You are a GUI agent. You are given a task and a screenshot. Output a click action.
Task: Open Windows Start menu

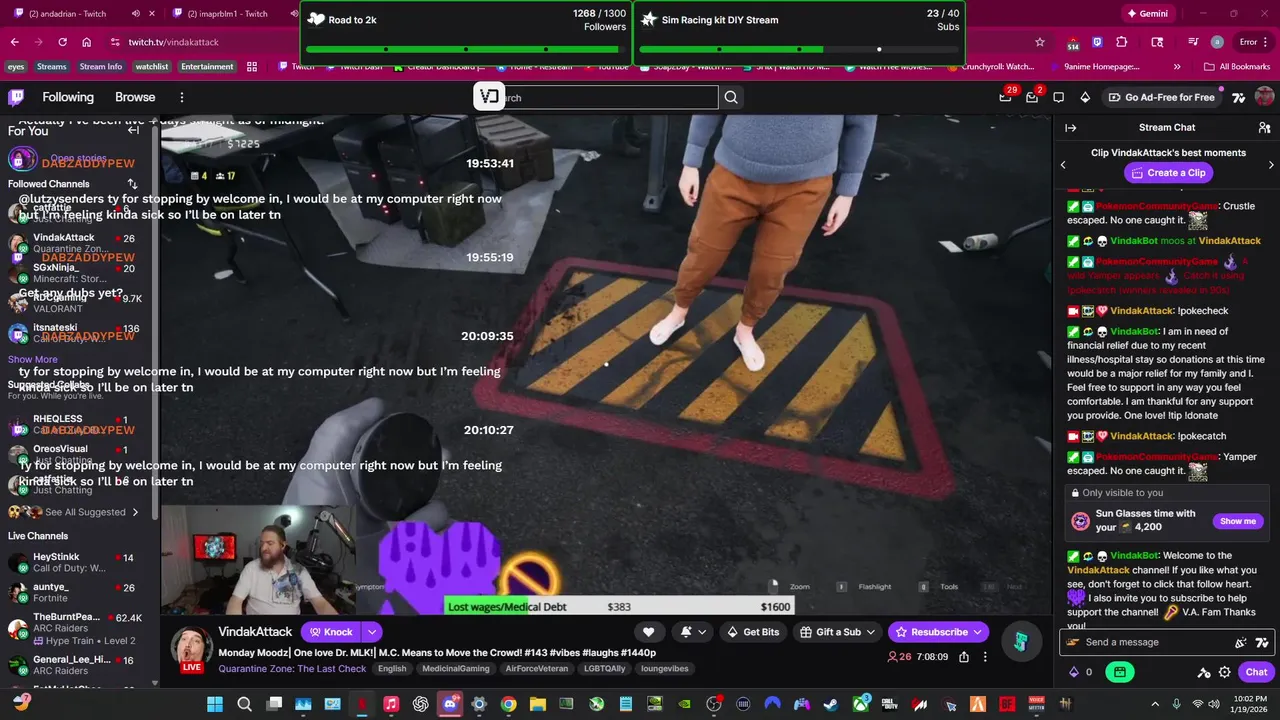(x=214, y=704)
